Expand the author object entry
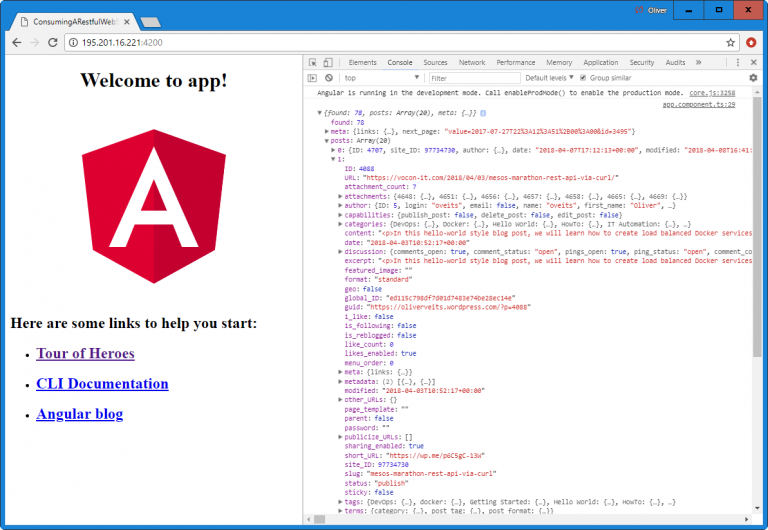The height and width of the screenshot is (530, 768). tap(340, 205)
